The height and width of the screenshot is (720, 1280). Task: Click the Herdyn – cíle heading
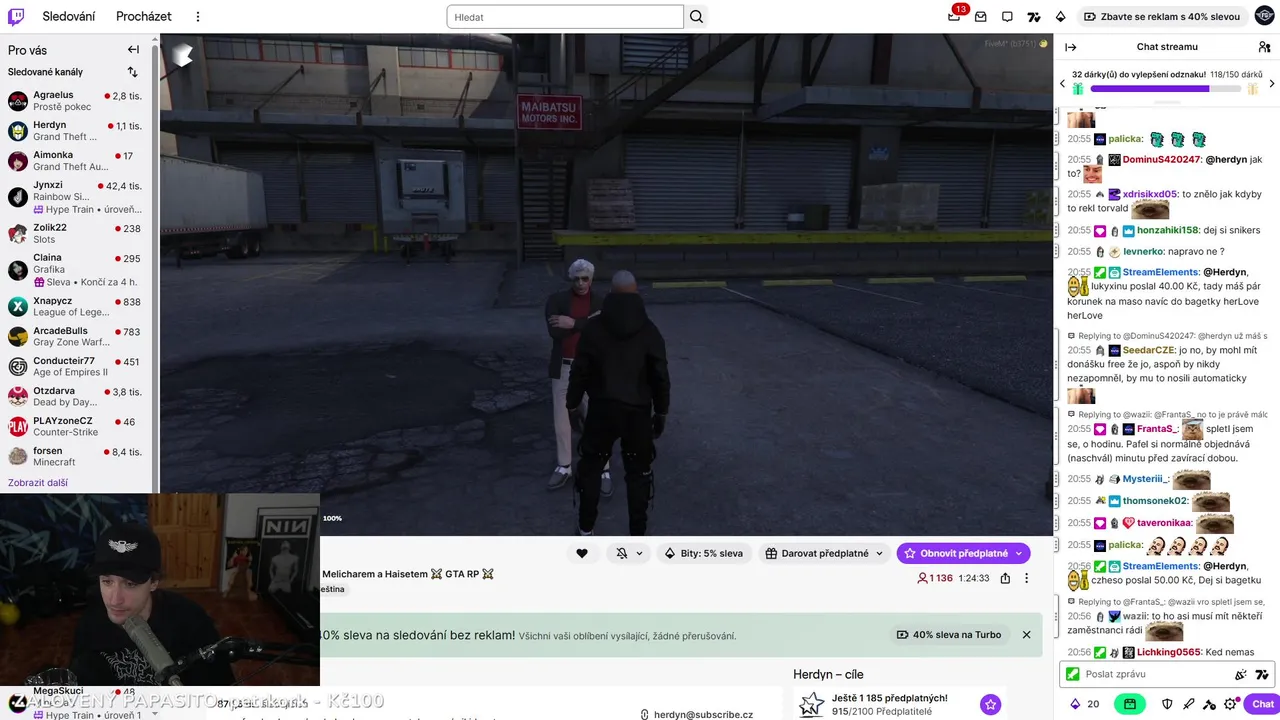[828, 675]
